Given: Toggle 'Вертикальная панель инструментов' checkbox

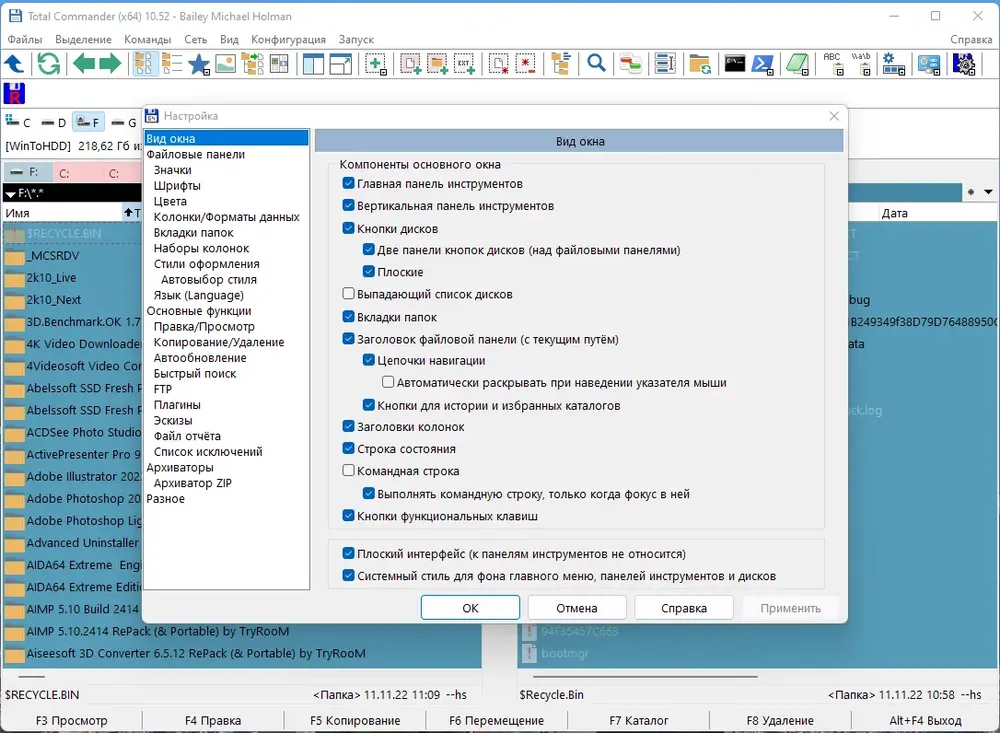Looking at the screenshot, I should (x=348, y=205).
